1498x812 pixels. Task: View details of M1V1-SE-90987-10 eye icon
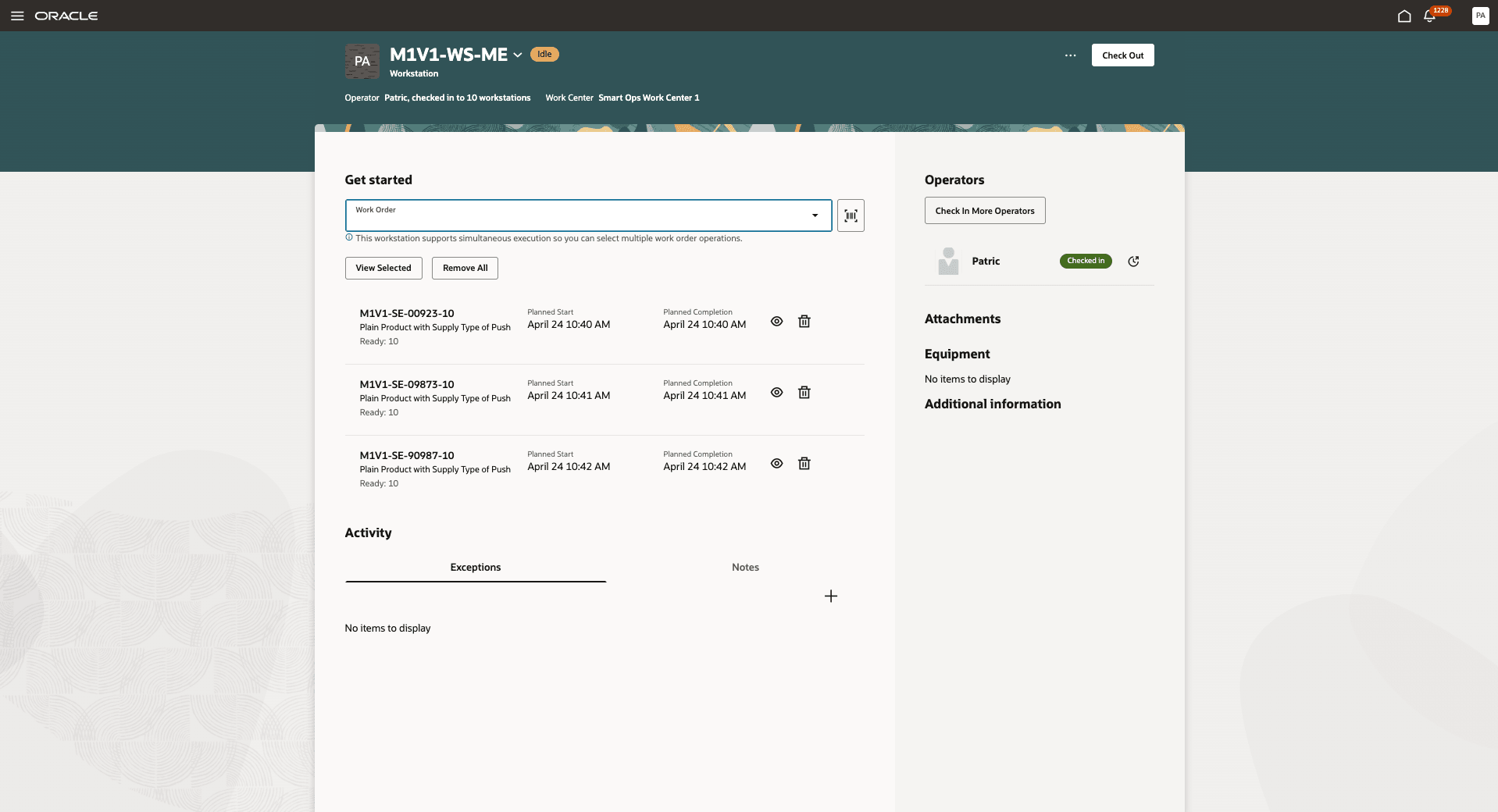[776, 464]
